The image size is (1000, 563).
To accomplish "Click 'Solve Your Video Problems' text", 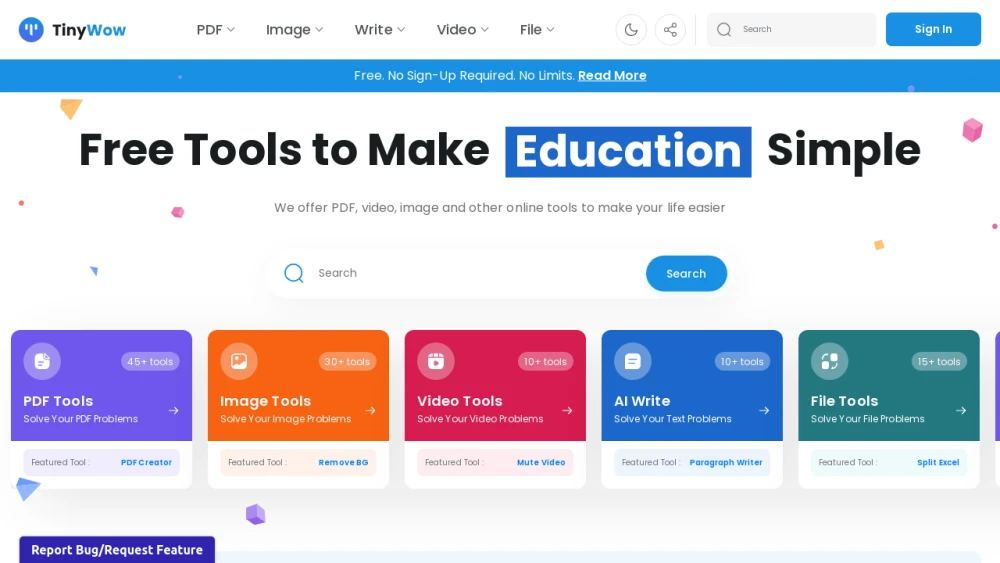I will coord(480,419).
